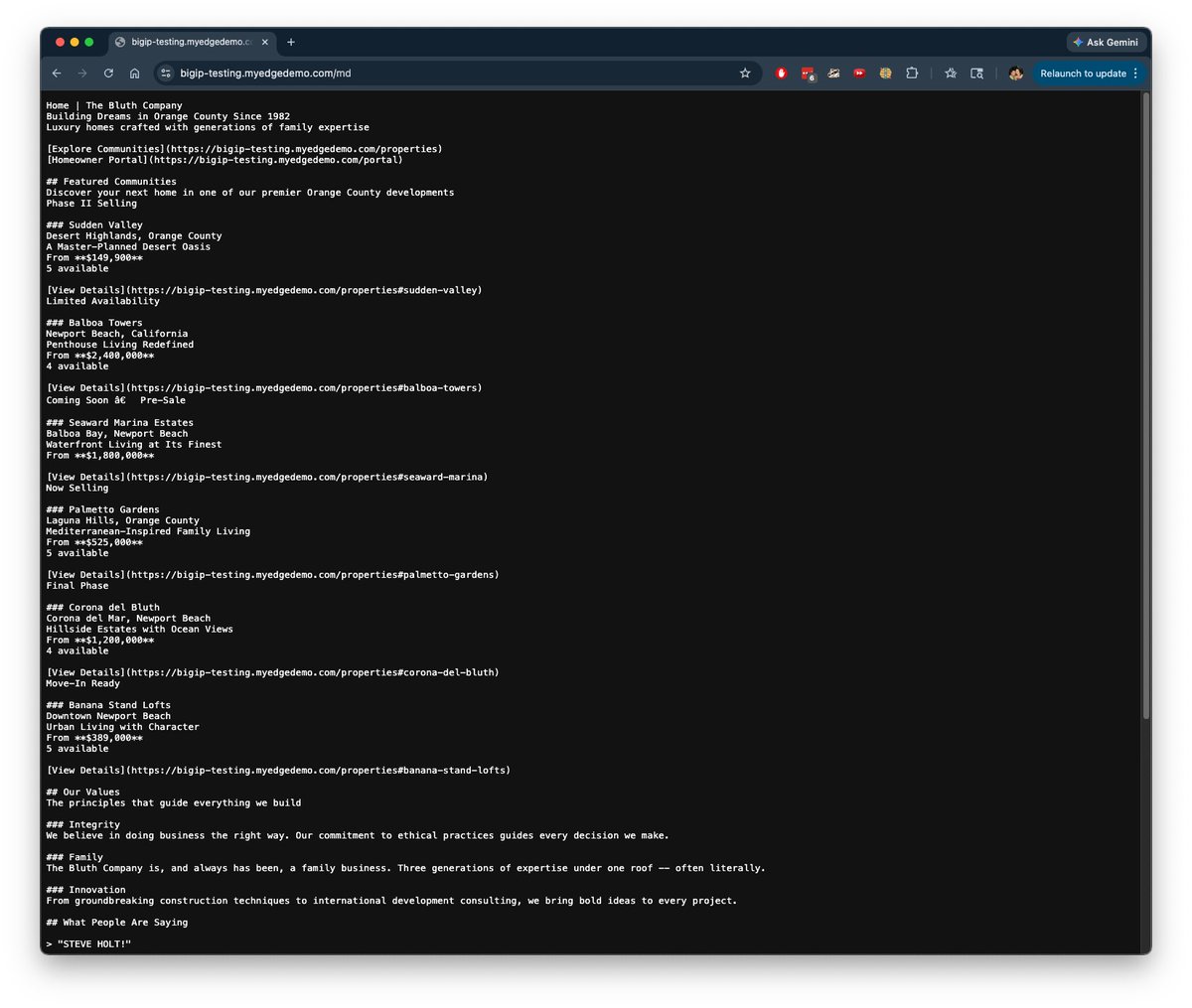Click the '## Our Values' heading
This screenshot has width=1192, height=1008.
(x=82, y=792)
